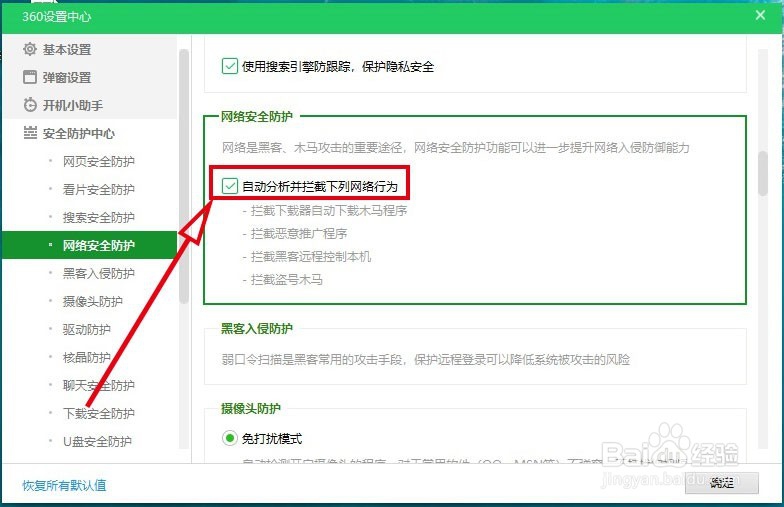Click the 确定 button
This screenshot has width=784, height=507.
point(722,482)
